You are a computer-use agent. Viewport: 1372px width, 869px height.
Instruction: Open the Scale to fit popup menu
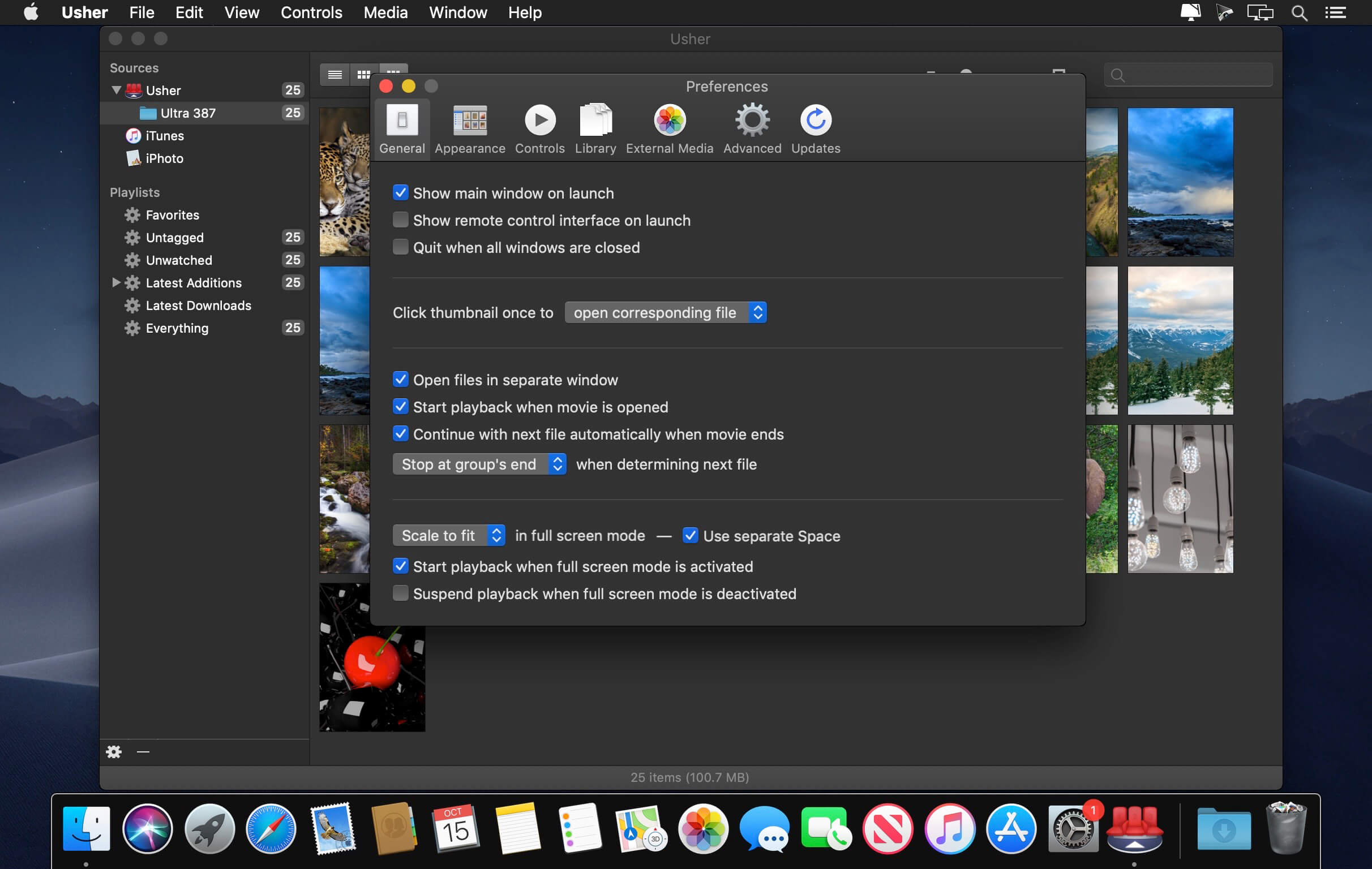coord(448,535)
